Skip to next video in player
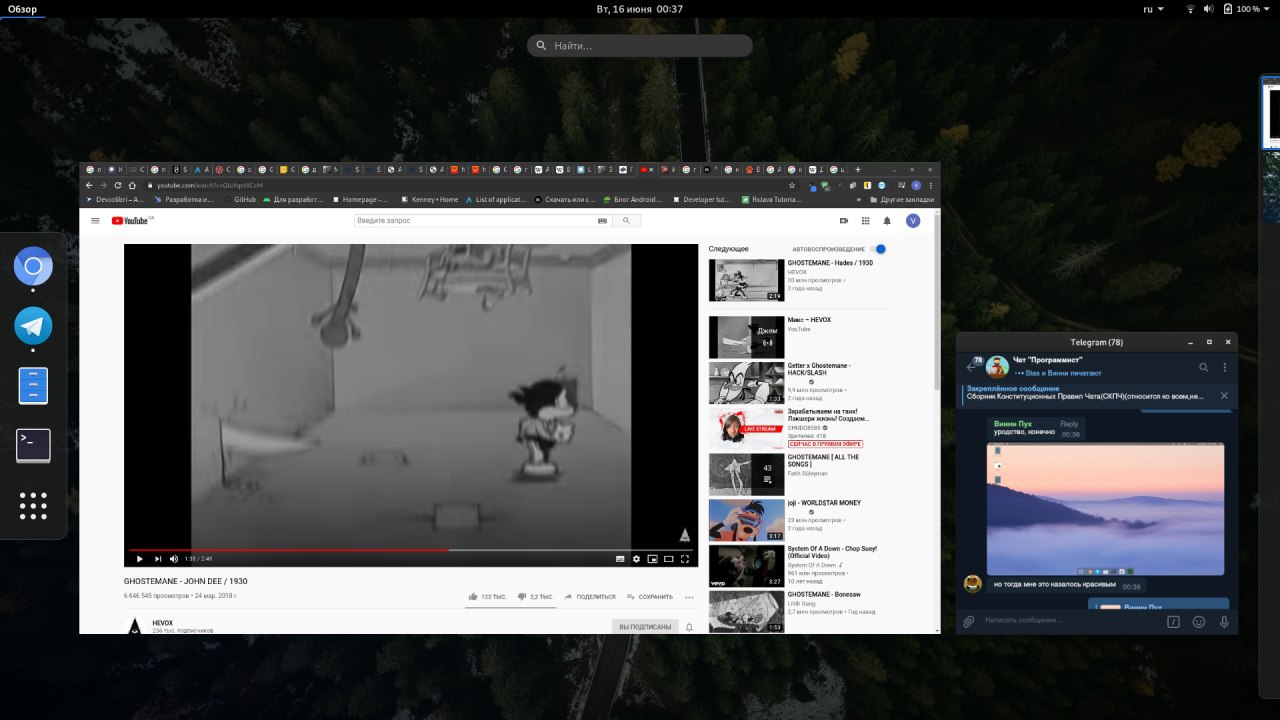 [157, 558]
